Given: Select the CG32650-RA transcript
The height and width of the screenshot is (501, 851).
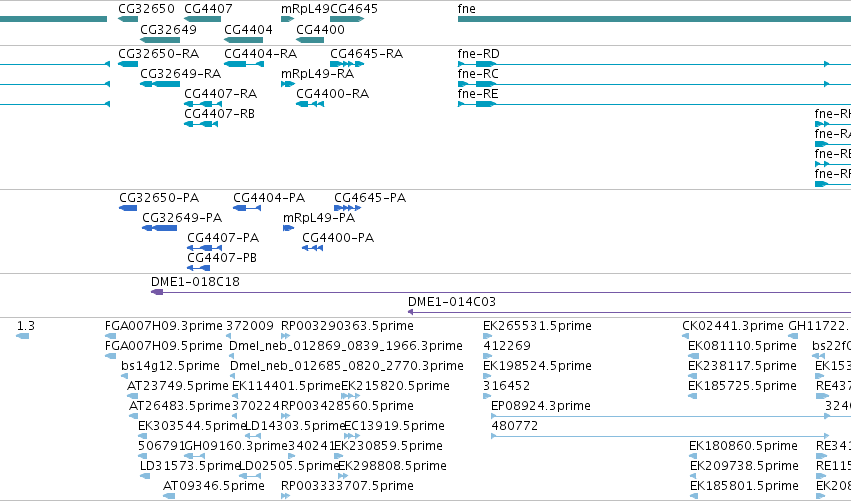Looking at the screenshot, I should [x=128, y=64].
